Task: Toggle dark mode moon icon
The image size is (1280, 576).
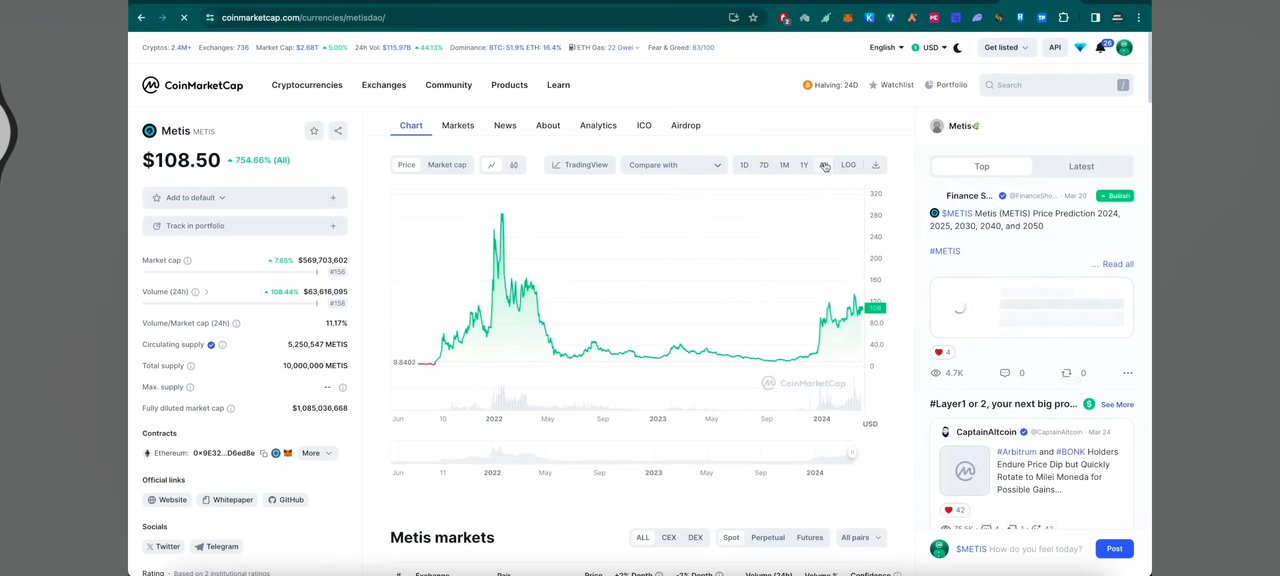Action: [x=958, y=47]
